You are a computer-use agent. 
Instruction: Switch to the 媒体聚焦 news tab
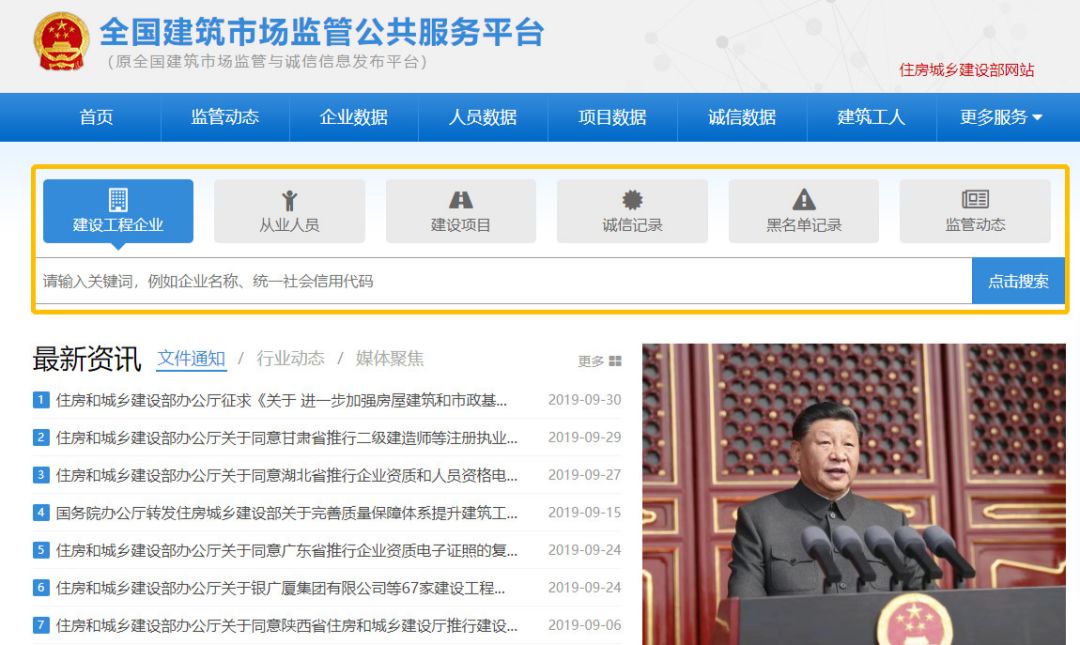click(390, 358)
